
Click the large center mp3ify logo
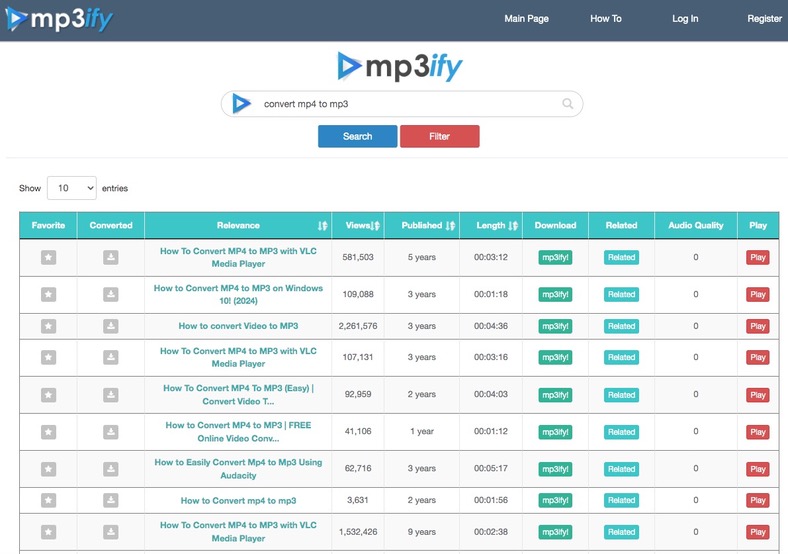tap(400, 67)
